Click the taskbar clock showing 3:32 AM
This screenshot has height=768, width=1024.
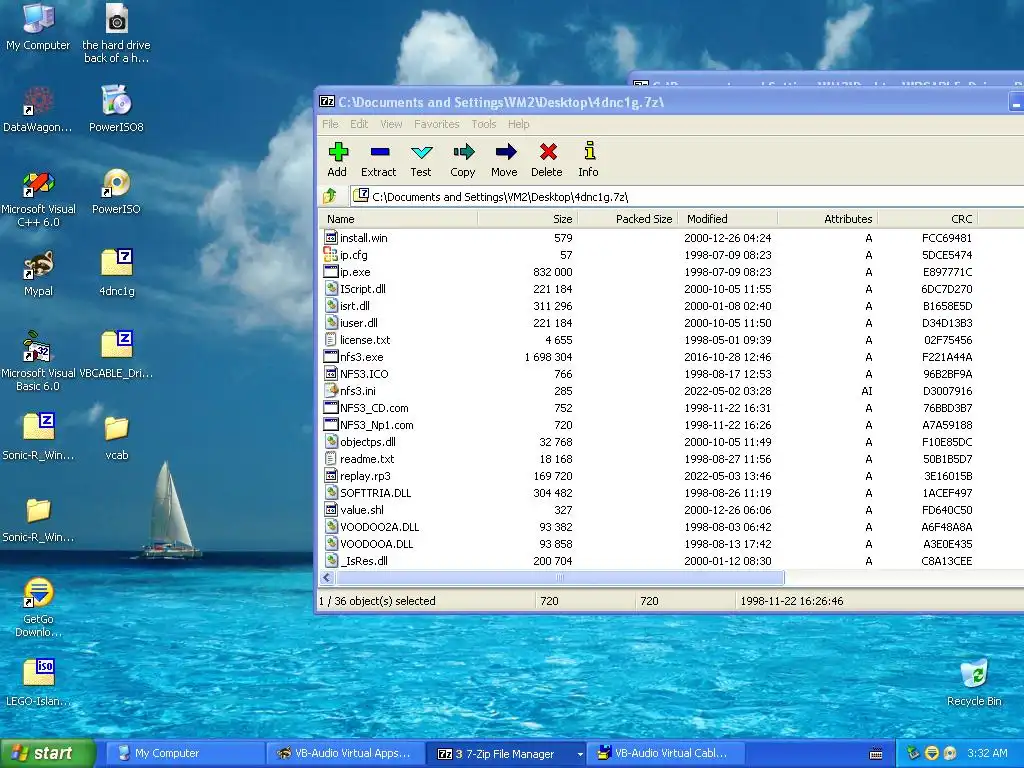coord(987,753)
